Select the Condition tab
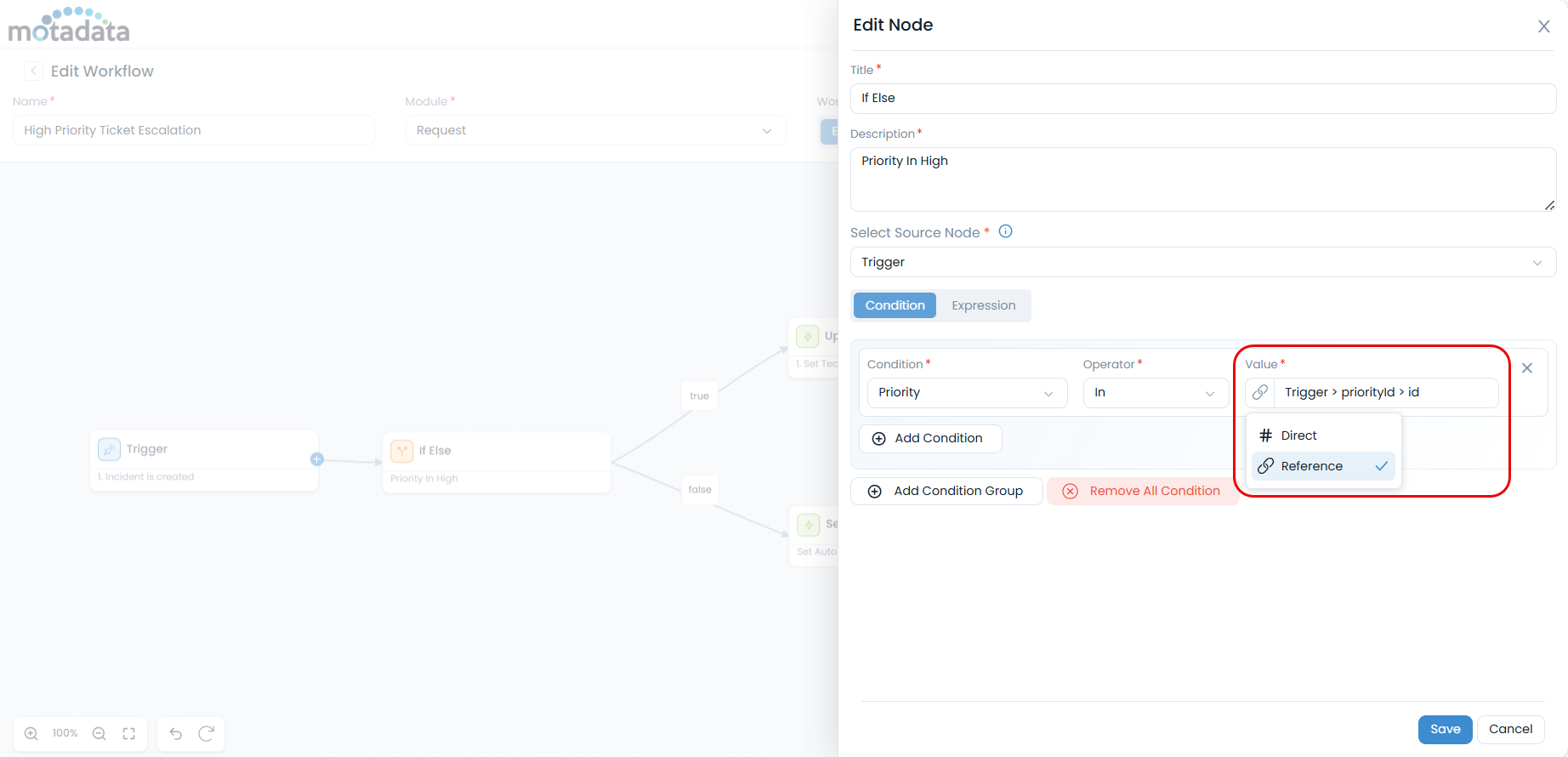1568x757 pixels. pos(895,305)
